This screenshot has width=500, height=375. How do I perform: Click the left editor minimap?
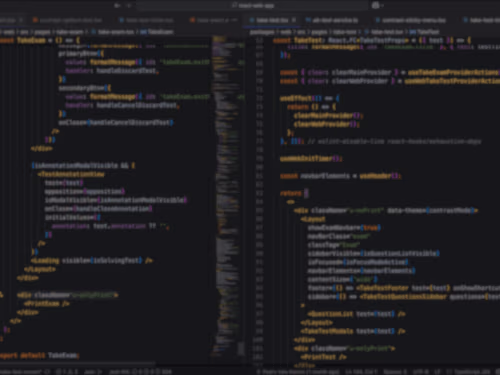[229, 197]
